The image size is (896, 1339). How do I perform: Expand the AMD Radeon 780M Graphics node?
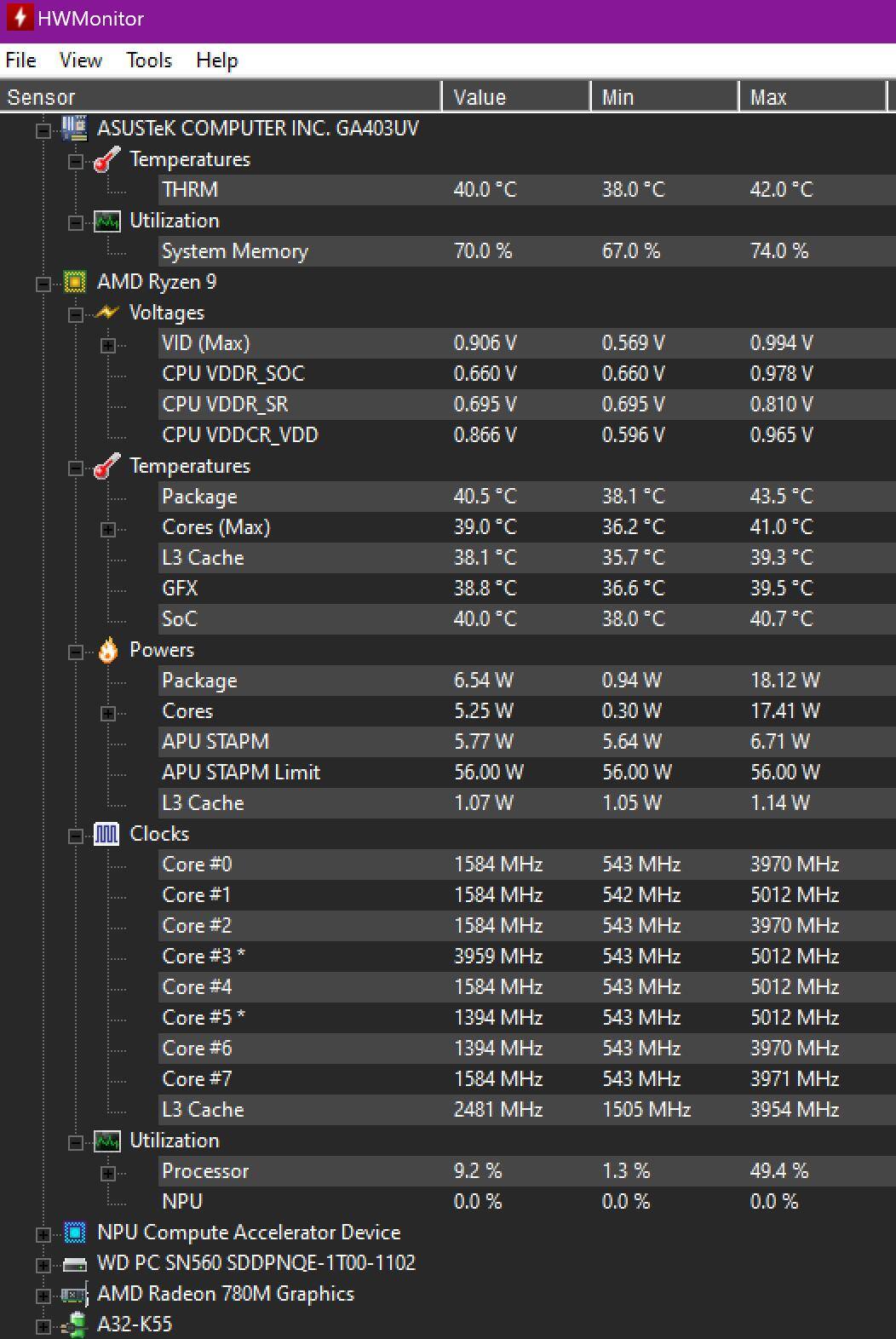[x=43, y=1296]
